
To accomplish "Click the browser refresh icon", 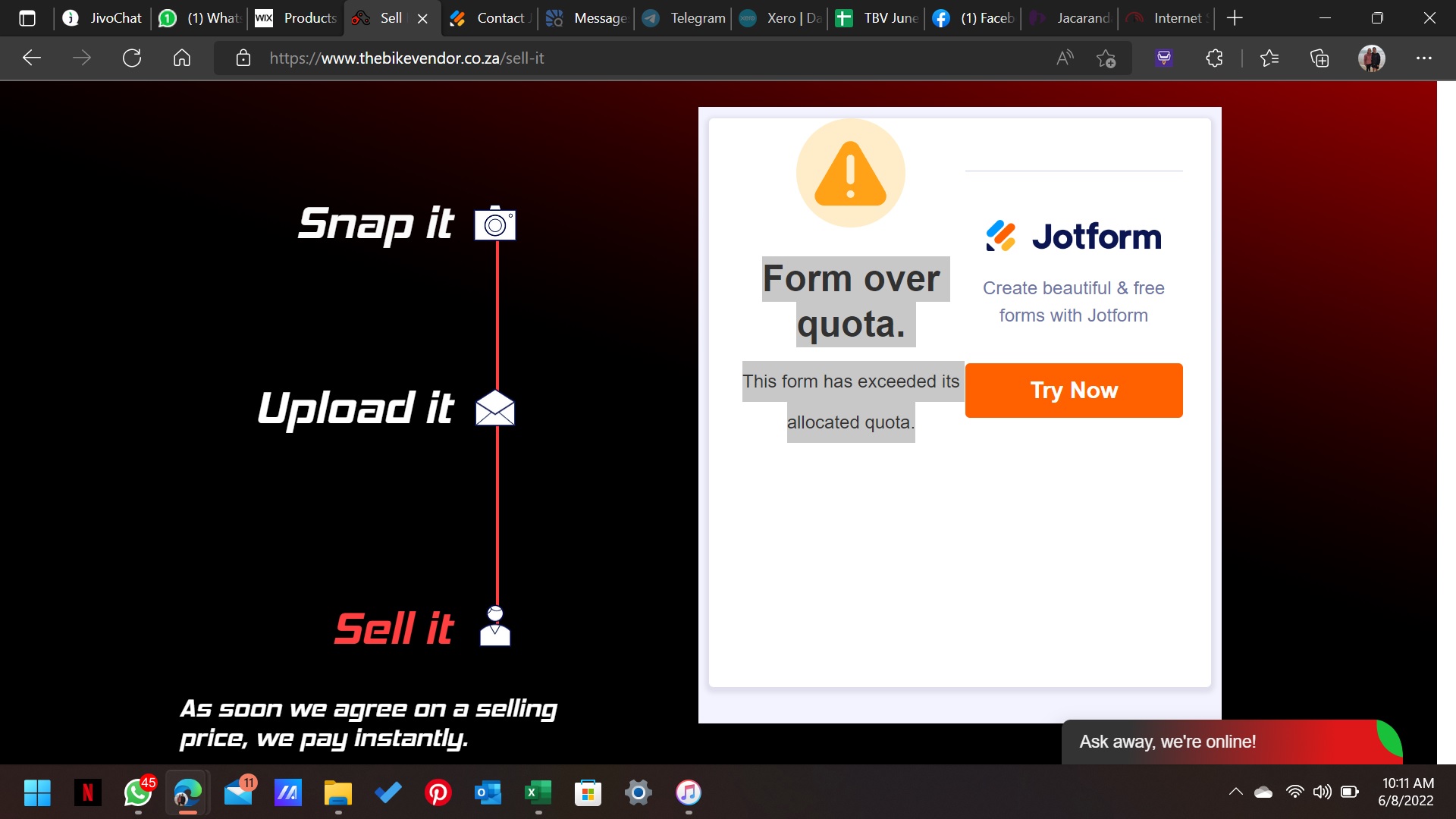I will (132, 58).
